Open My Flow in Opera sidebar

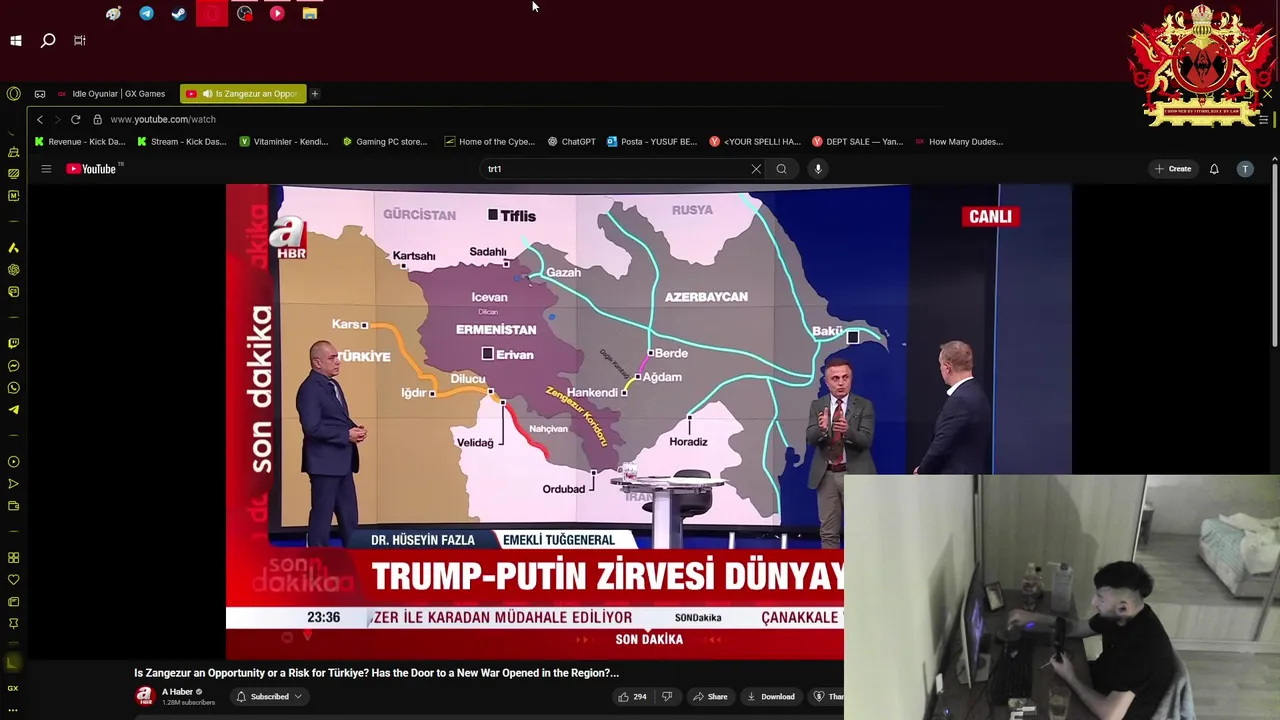tap(13, 484)
